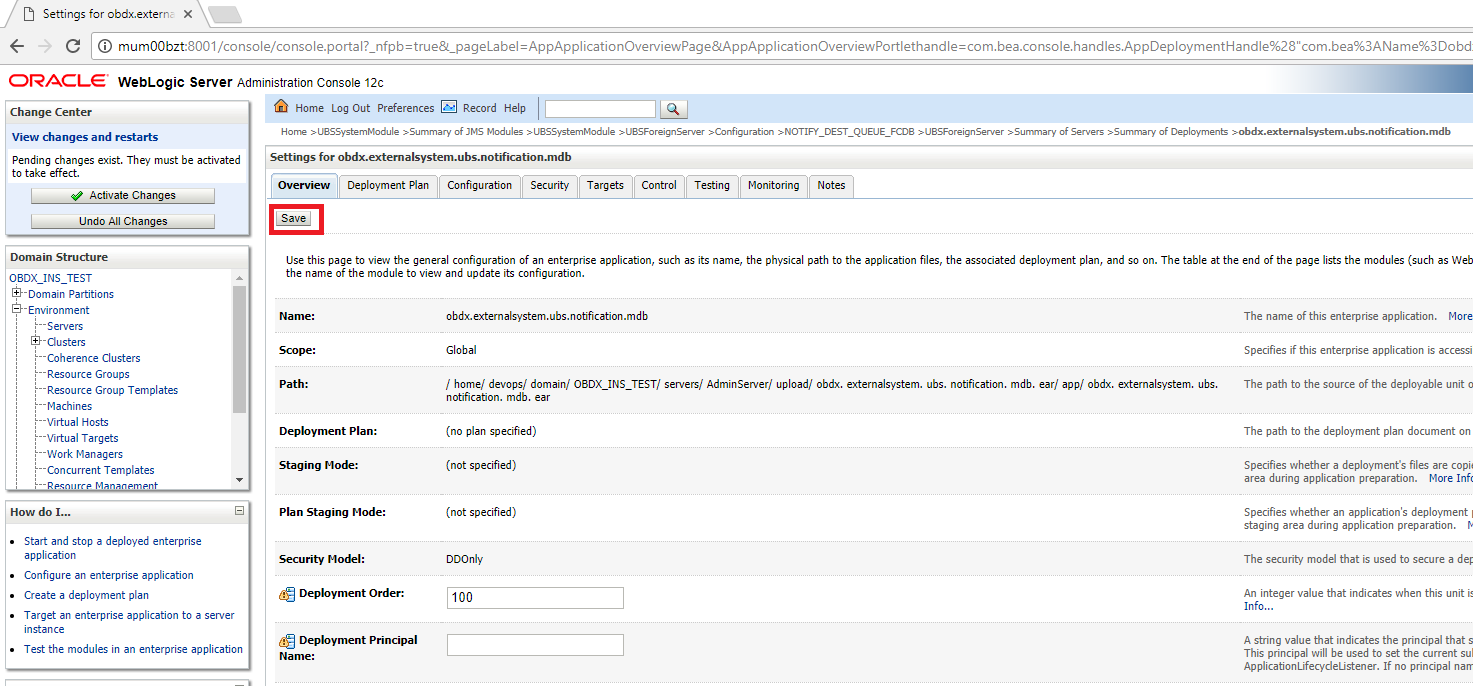Click the Record icon in toolbar
The height and width of the screenshot is (686, 1473).
coord(449,107)
